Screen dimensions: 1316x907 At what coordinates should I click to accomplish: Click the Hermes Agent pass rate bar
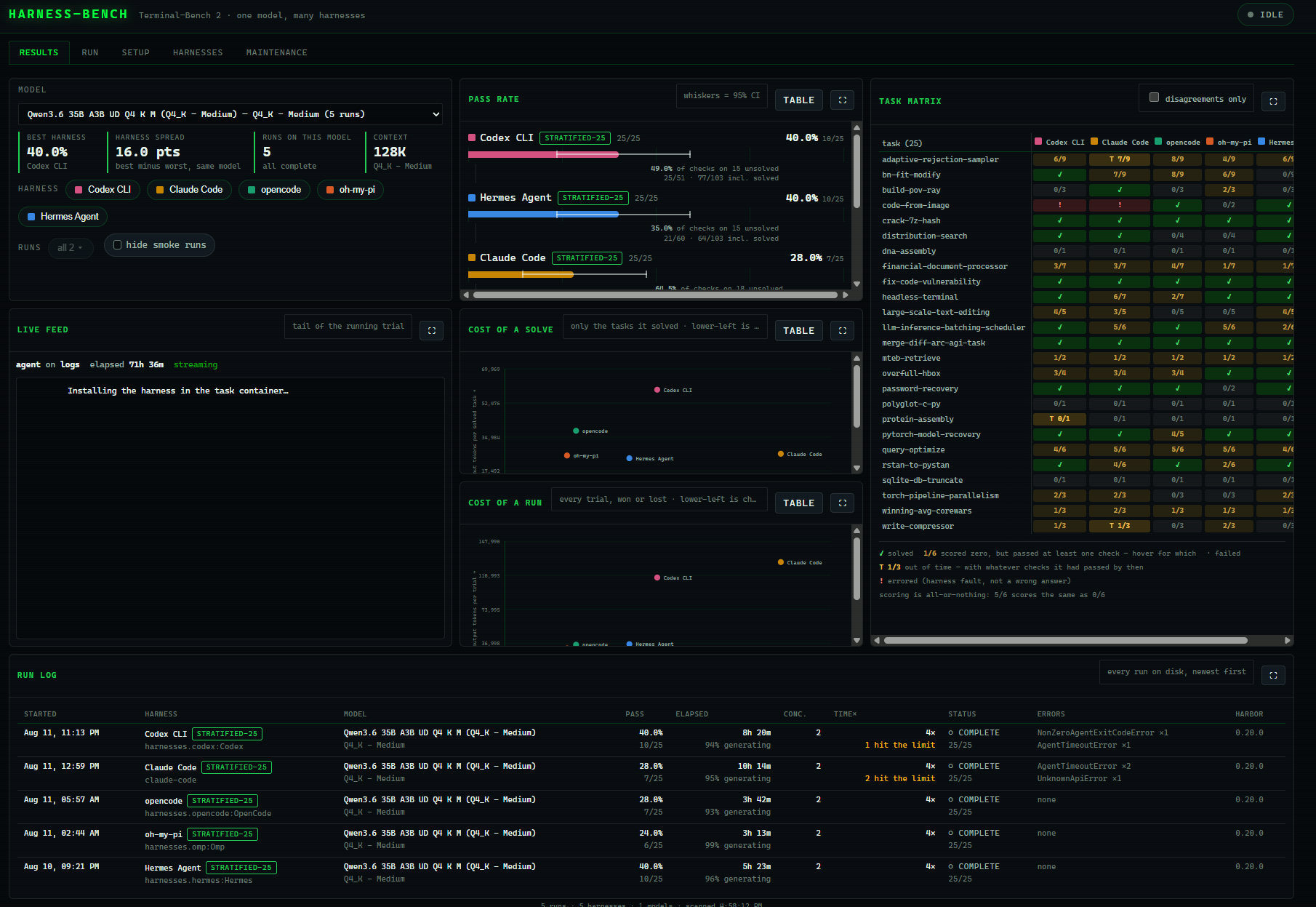pyautogui.click(x=543, y=215)
